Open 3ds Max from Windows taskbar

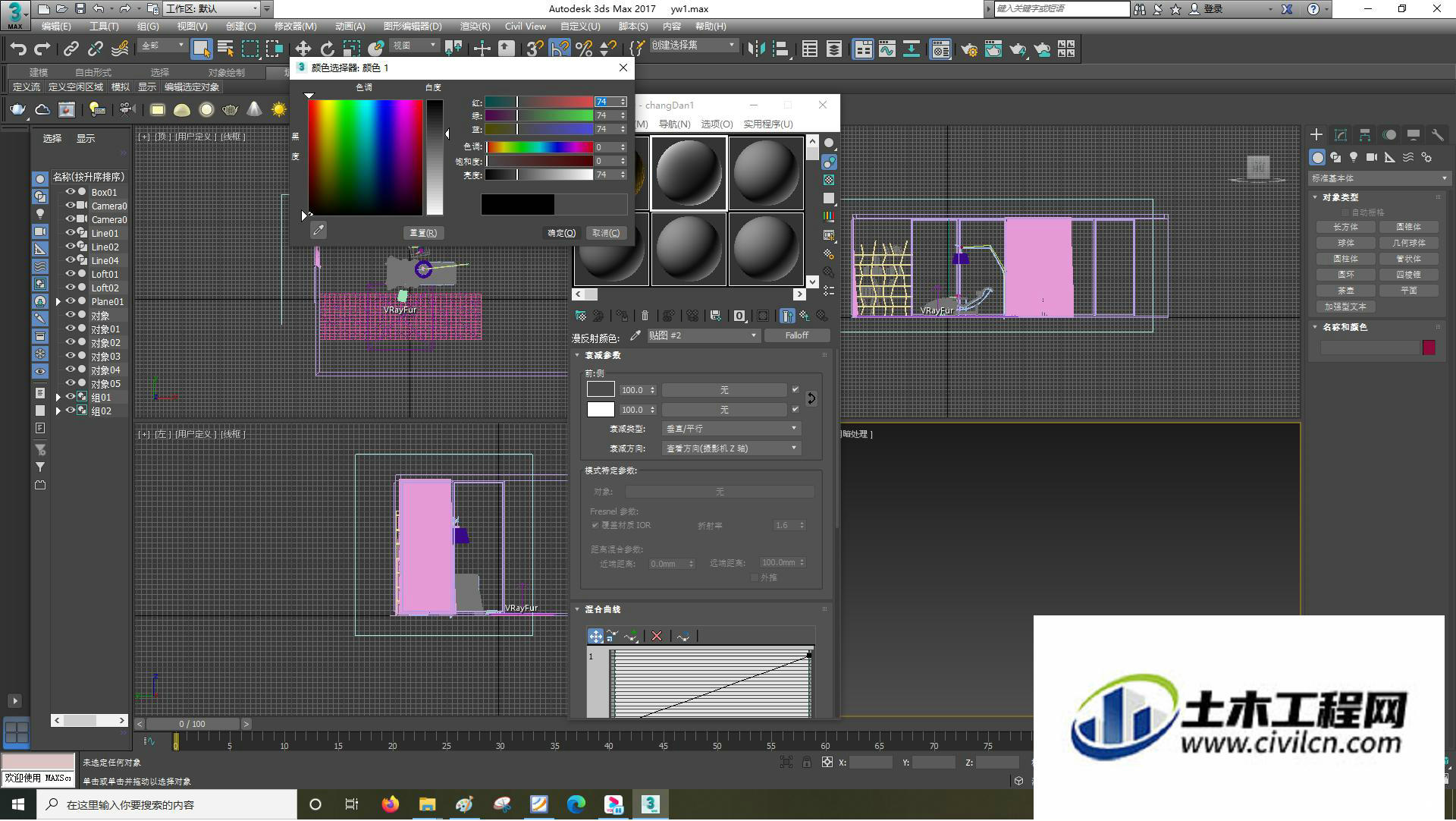tap(651, 804)
